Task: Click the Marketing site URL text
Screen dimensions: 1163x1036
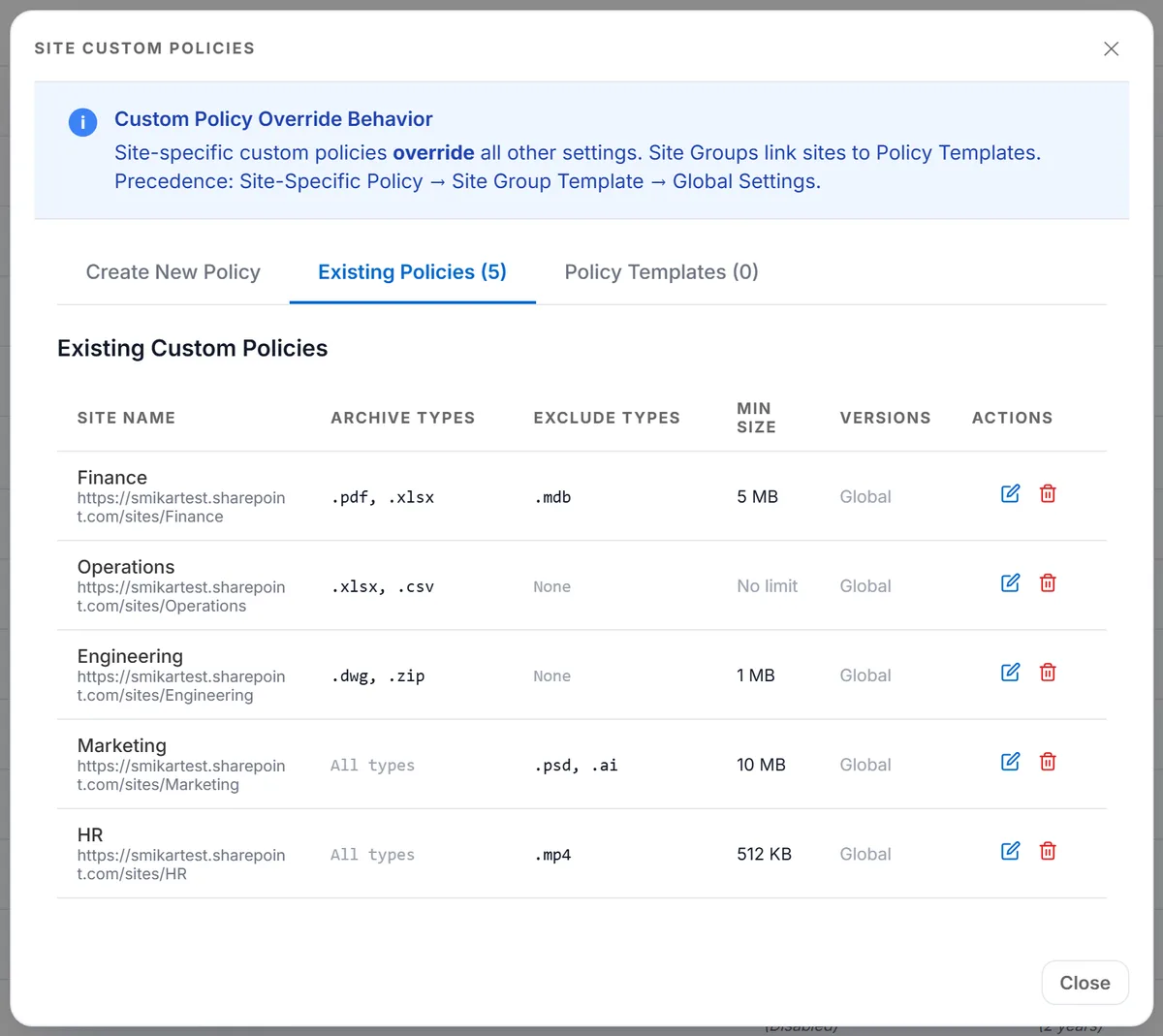Action: tap(181, 774)
